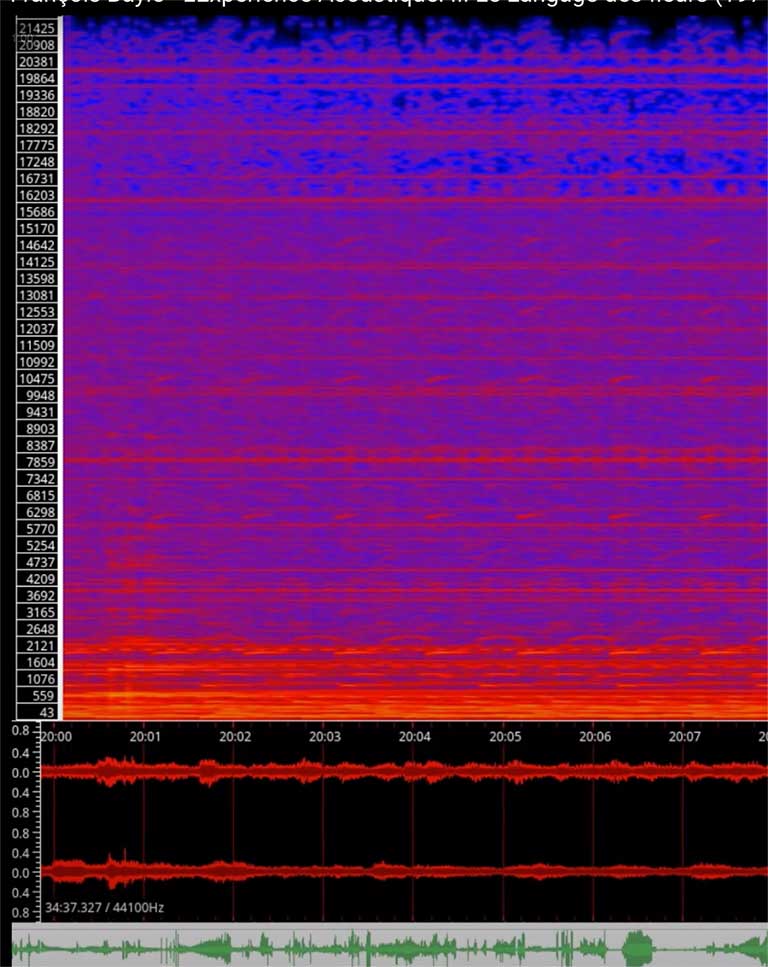The height and width of the screenshot is (967, 768).
Task: Select the 13598 frequency label
Action: click(37, 278)
